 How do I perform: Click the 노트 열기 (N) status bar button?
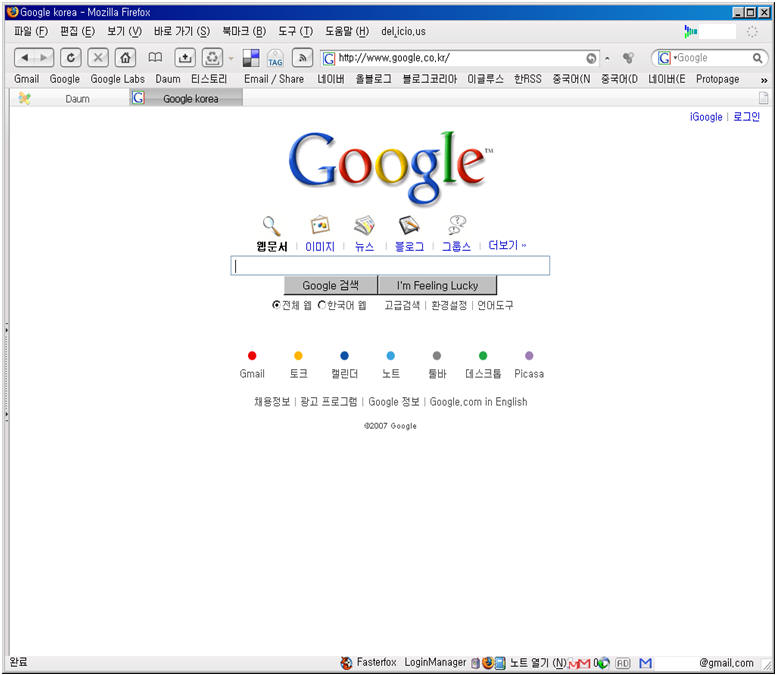point(537,663)
